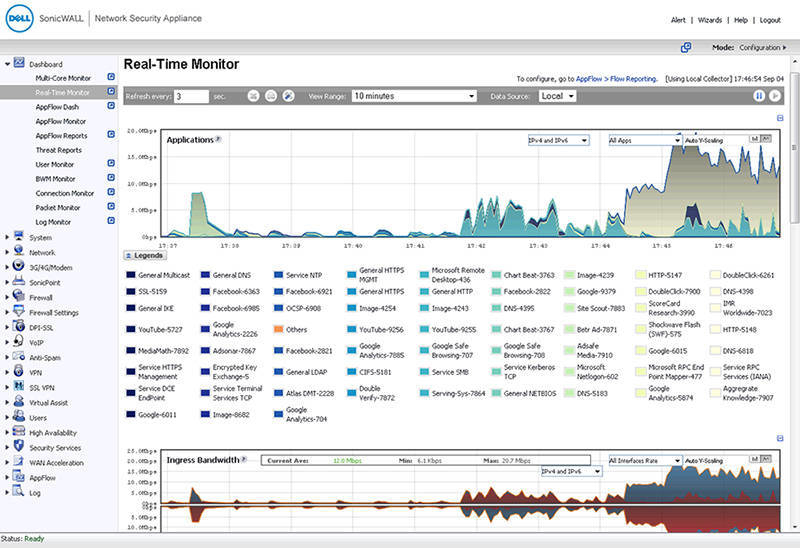
Task: Open Firewall section icon
Action: [x=19, y=296]
